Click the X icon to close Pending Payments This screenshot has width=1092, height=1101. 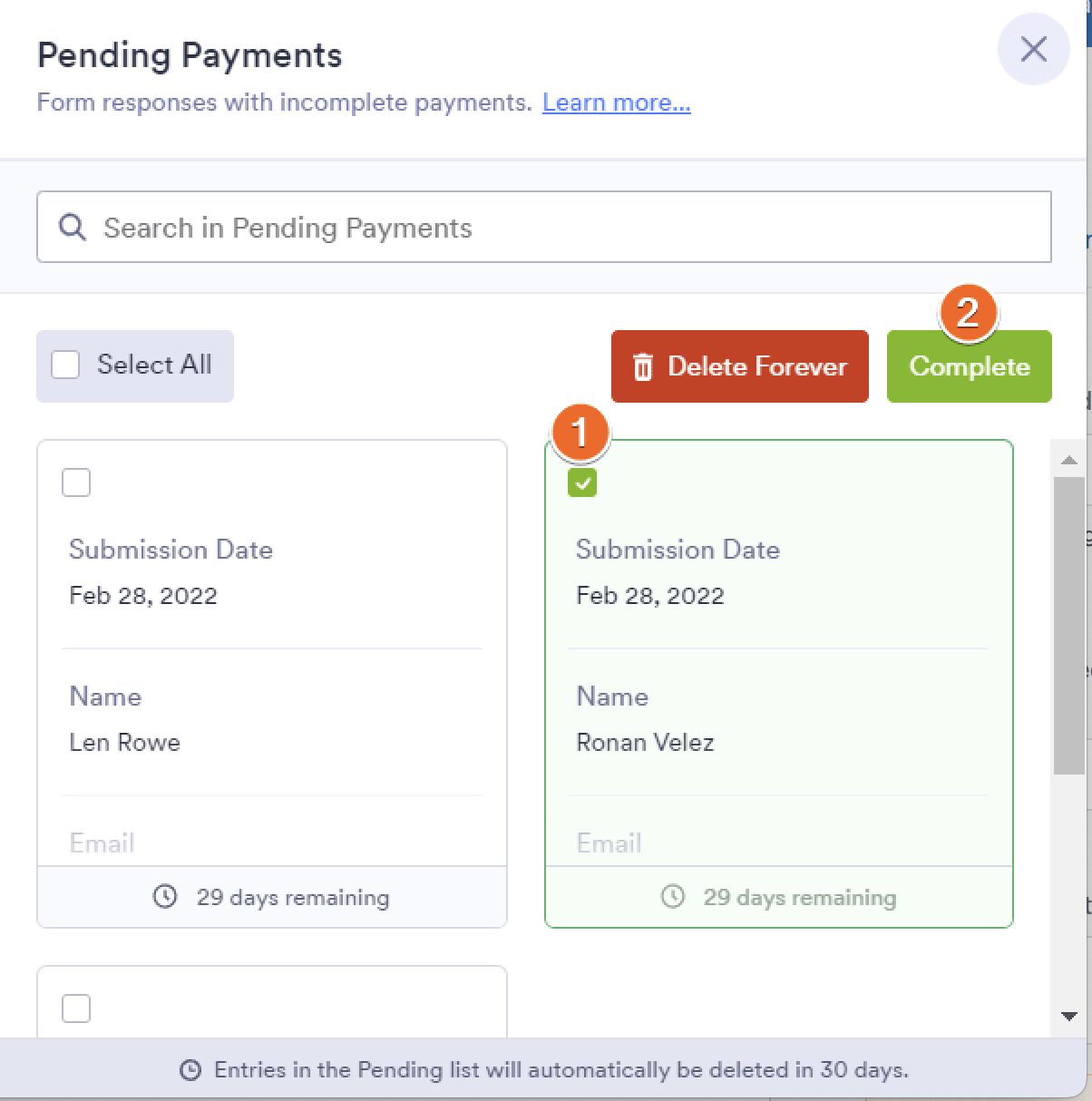(x=1033, y=50)
